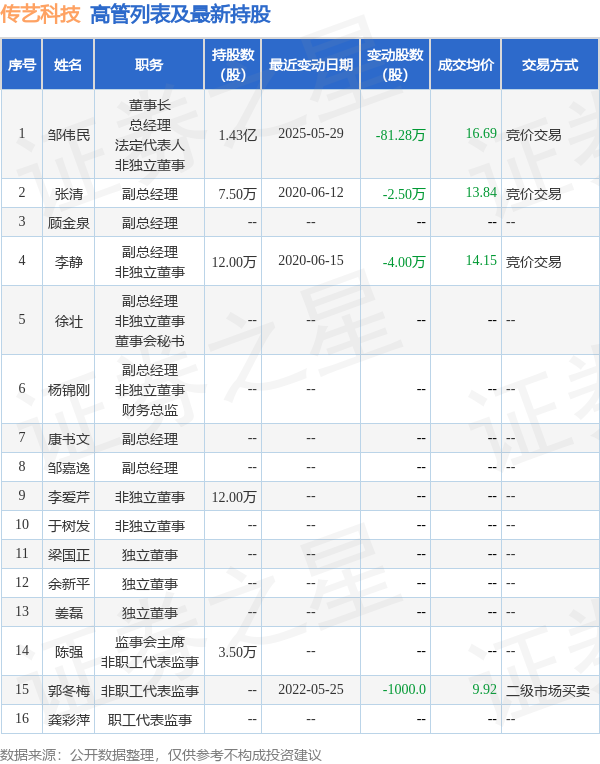Click the name 张清
This screenshot has width=600, height=764.
[69, 193]
